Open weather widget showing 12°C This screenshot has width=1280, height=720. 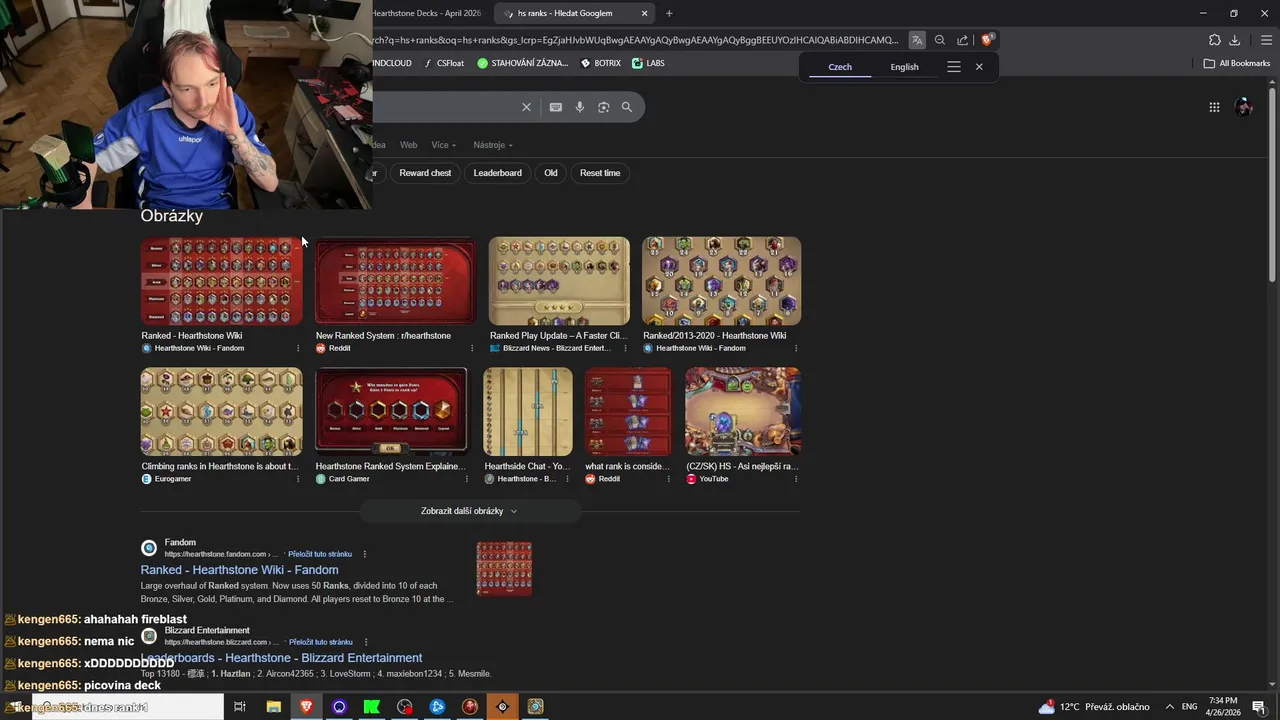(x=1093, y=707)
